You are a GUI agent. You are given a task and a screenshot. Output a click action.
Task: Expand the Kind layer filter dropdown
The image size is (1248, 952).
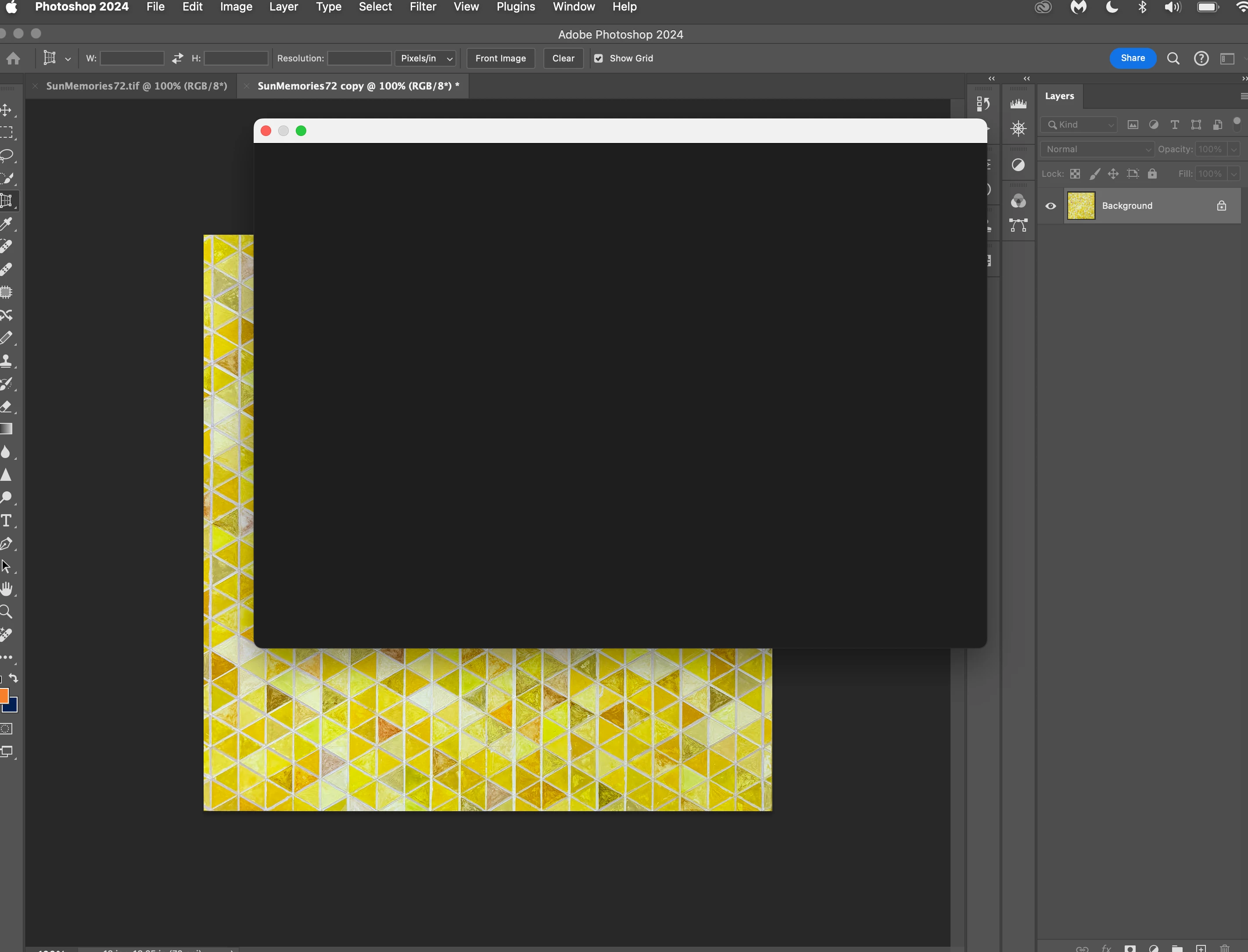[x=1079, y=125]
